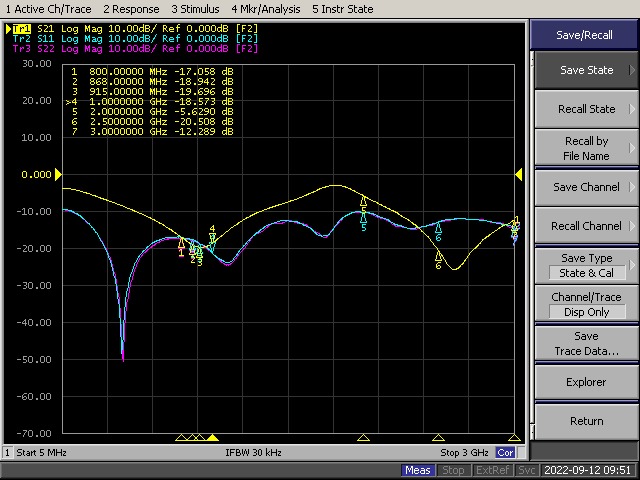Click the filled active marker on frequency axis
Screen dimensions: 640x480
click(x=212, y=438)
